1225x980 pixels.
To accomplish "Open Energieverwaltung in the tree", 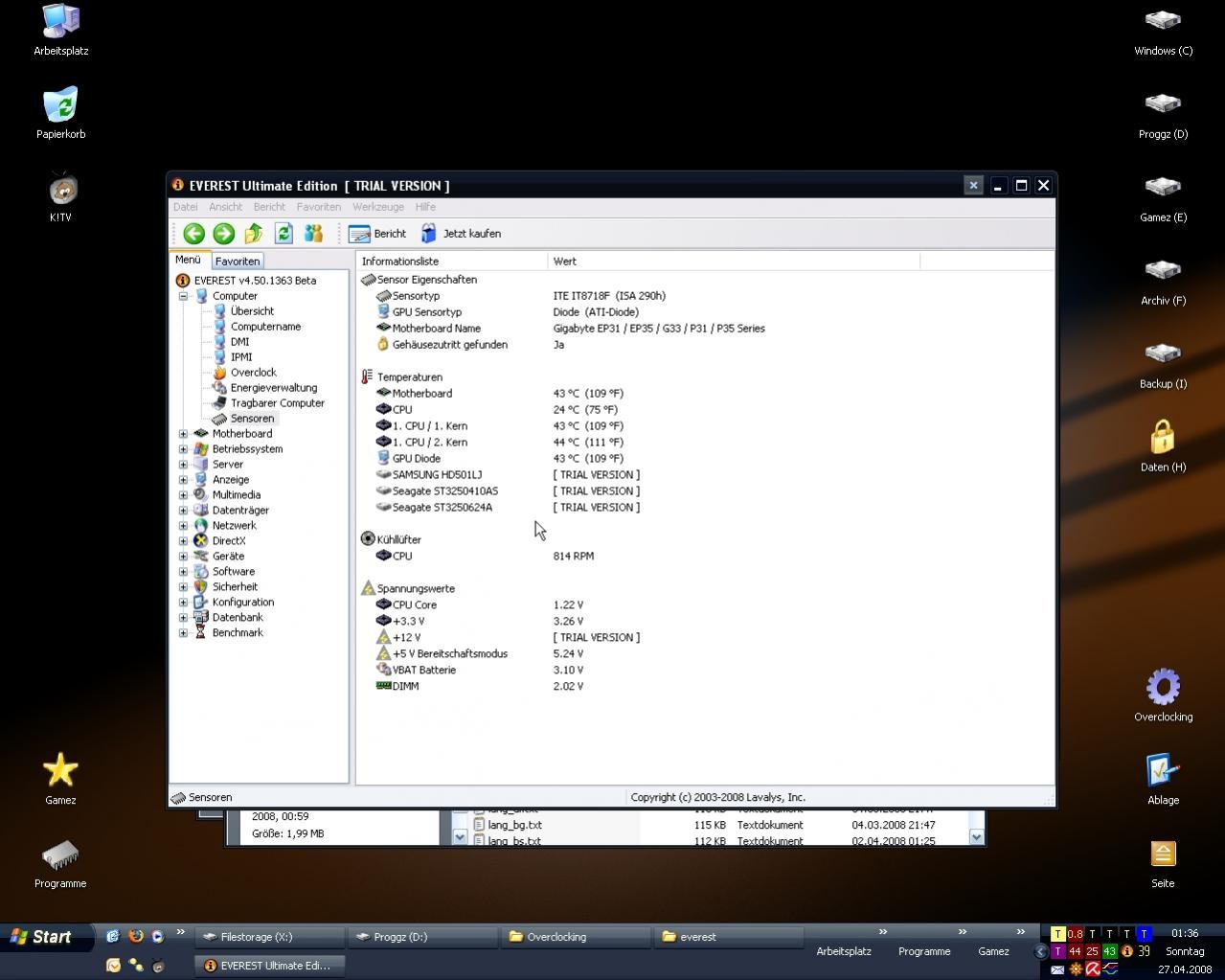I will click(273, 388).
